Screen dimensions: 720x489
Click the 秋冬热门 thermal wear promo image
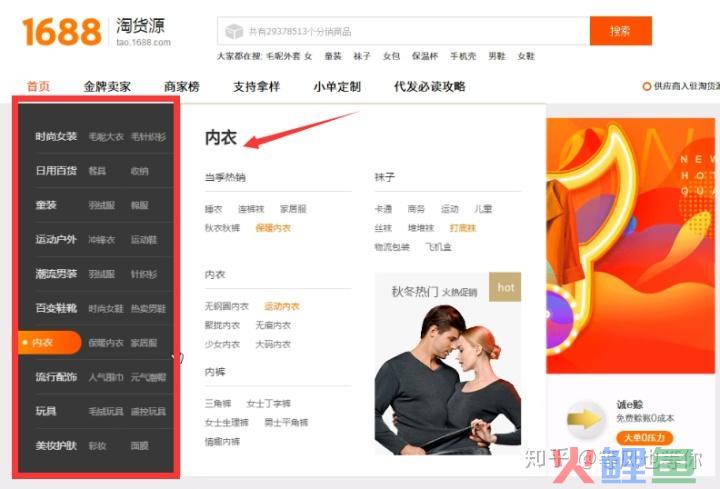click(x=447, y=365)
